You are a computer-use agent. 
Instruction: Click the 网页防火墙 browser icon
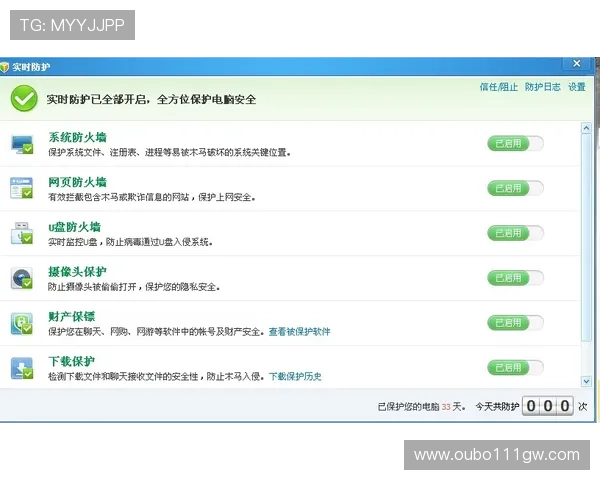[x=21, y=188]
